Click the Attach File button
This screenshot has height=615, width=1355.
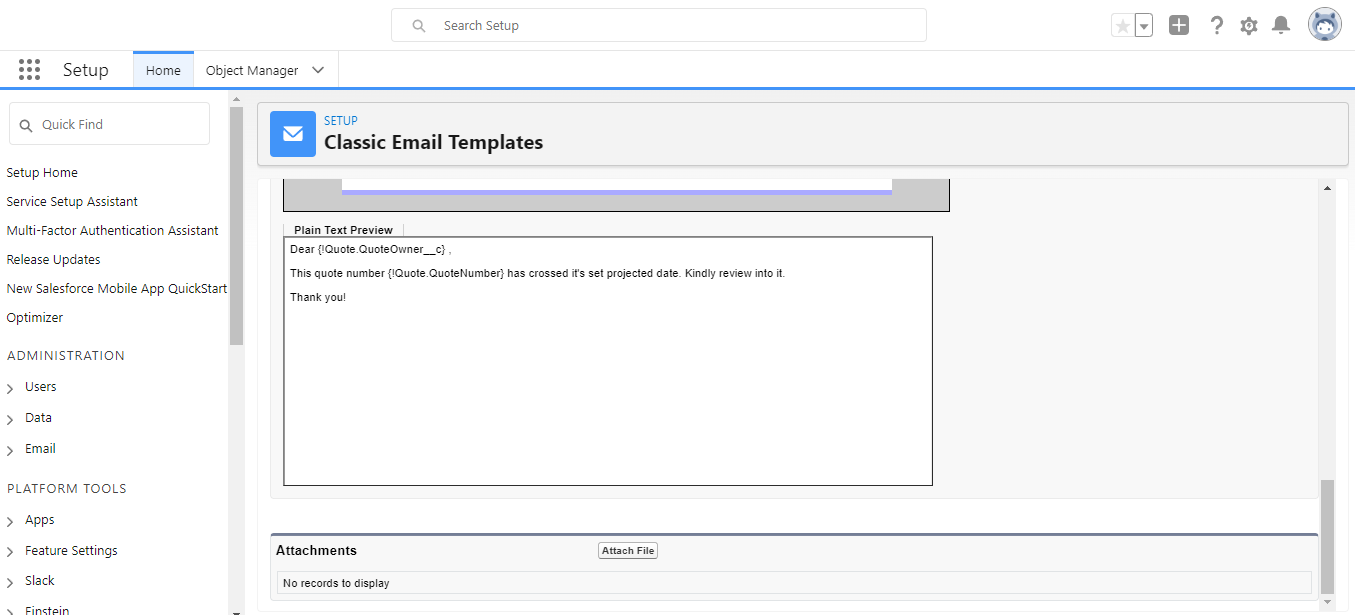[628, 551]
